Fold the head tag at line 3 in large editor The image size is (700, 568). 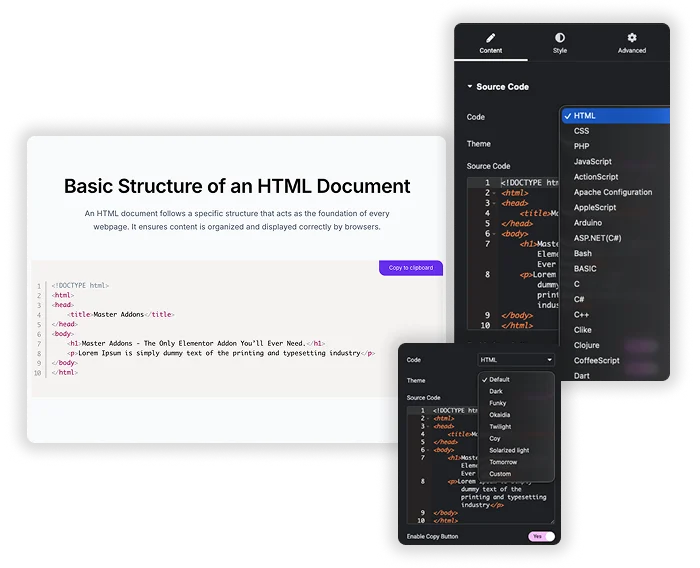[494, 204]
